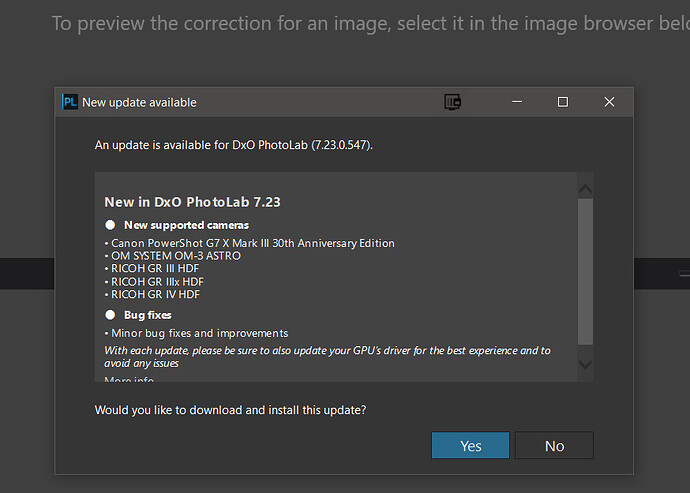The image size is (690, 493).
Task: Click the 'RICOH GR III HDF' entry
Action: pyautogui.click(x=152, y=269)
